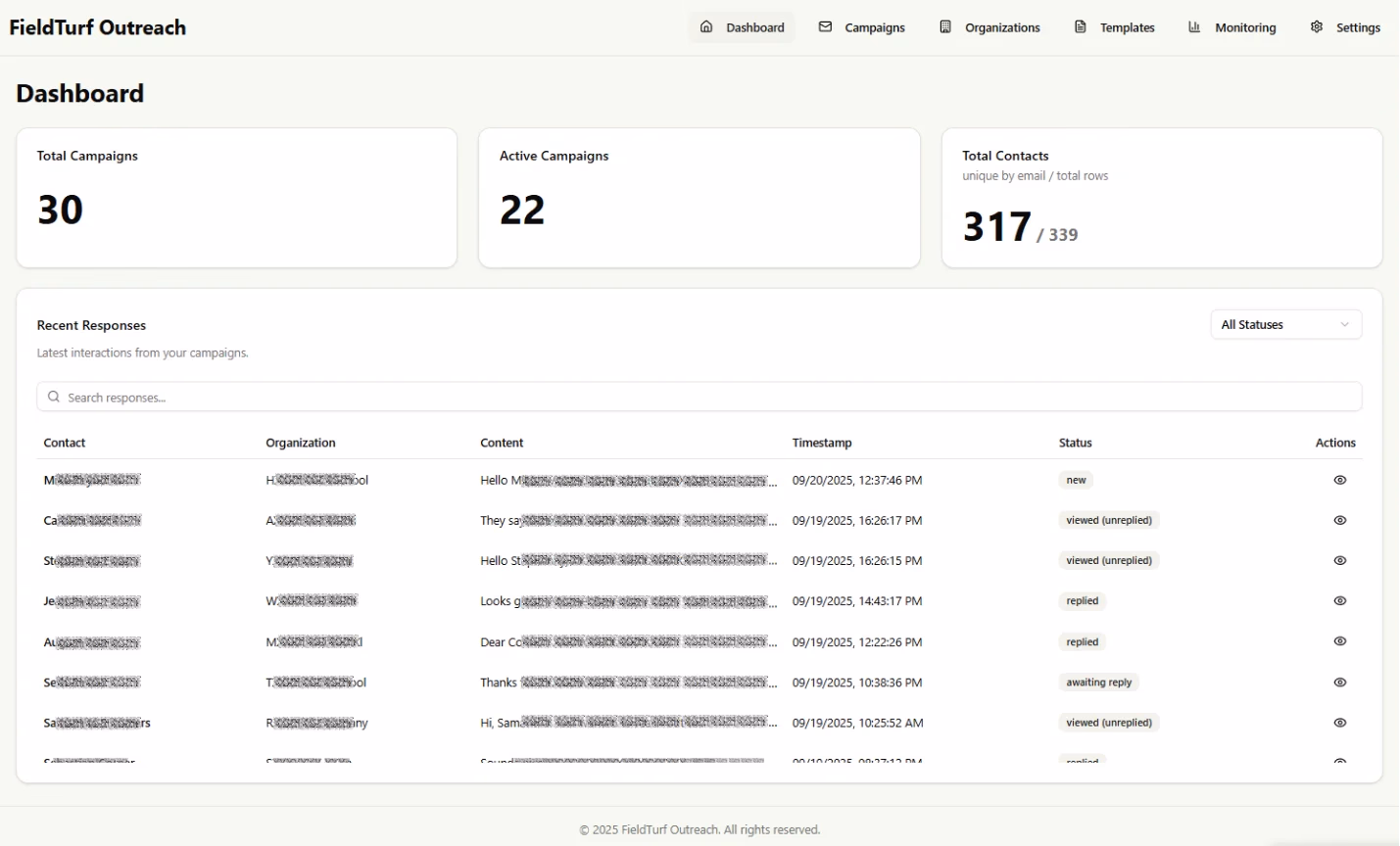This screenshot has height=846, width=1400.
Task: View the response from 09/19/2025, 10:25:52 AM
Action: pyautogui.click(x=1340, y=723)
